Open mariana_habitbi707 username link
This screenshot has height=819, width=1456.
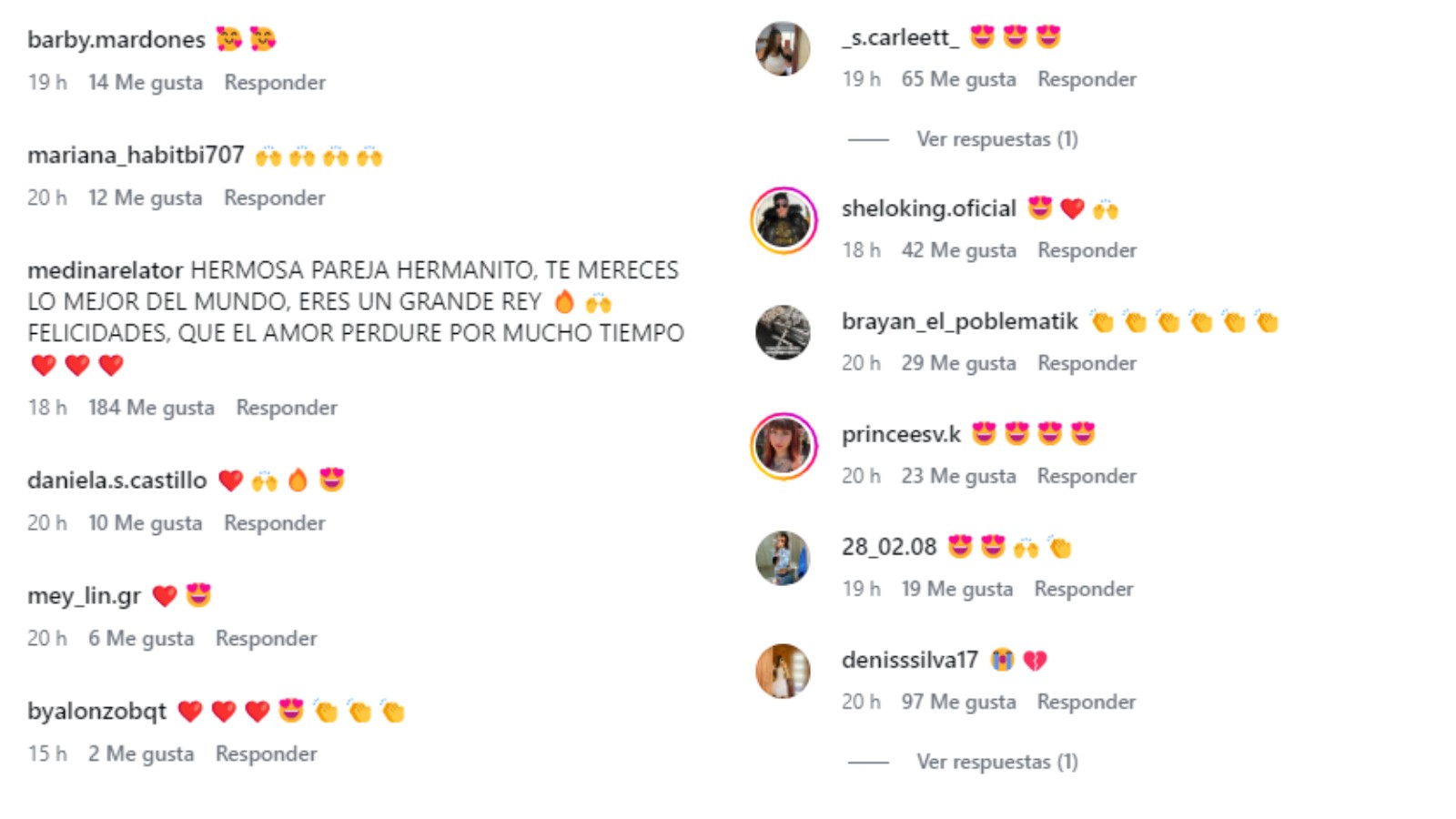pos(136,156)
